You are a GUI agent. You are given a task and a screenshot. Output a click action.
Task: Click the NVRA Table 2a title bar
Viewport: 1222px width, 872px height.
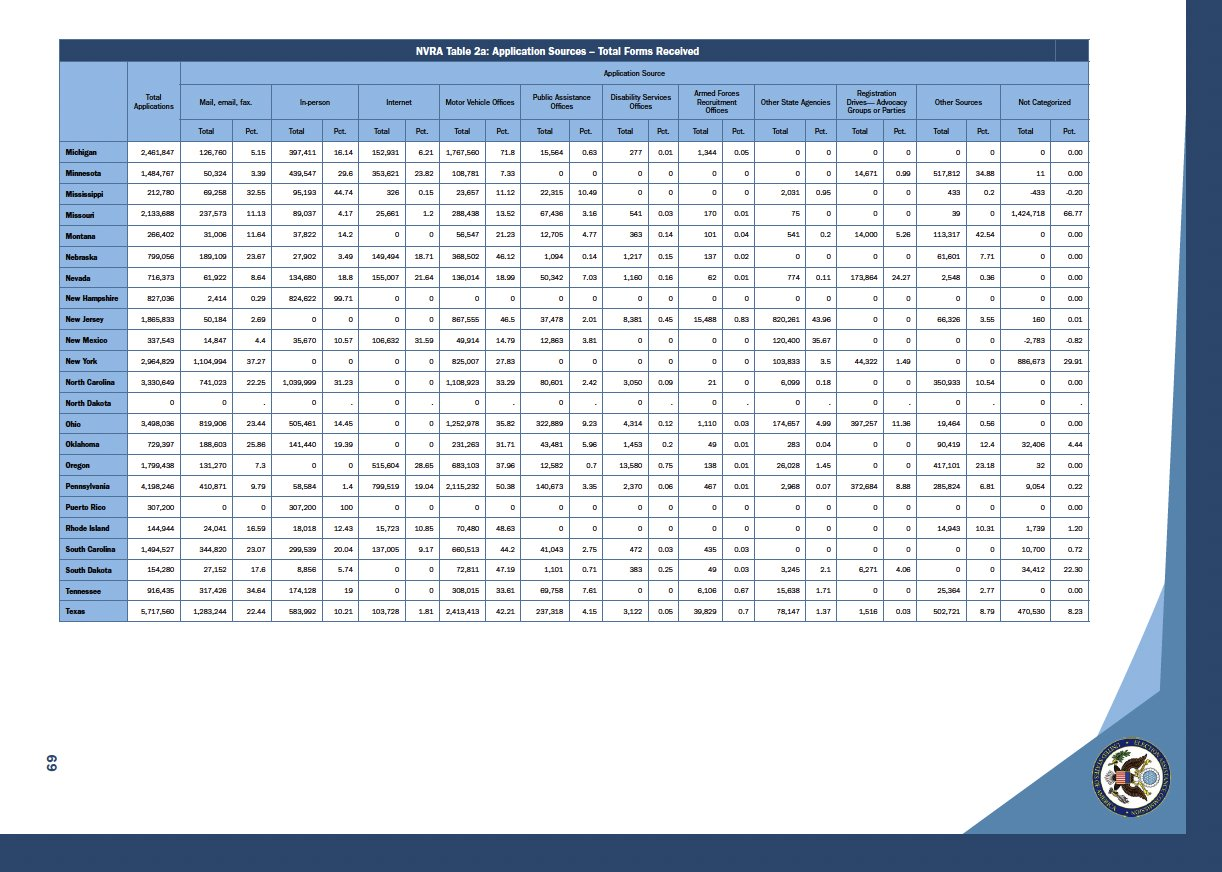(x=557, y=51)
